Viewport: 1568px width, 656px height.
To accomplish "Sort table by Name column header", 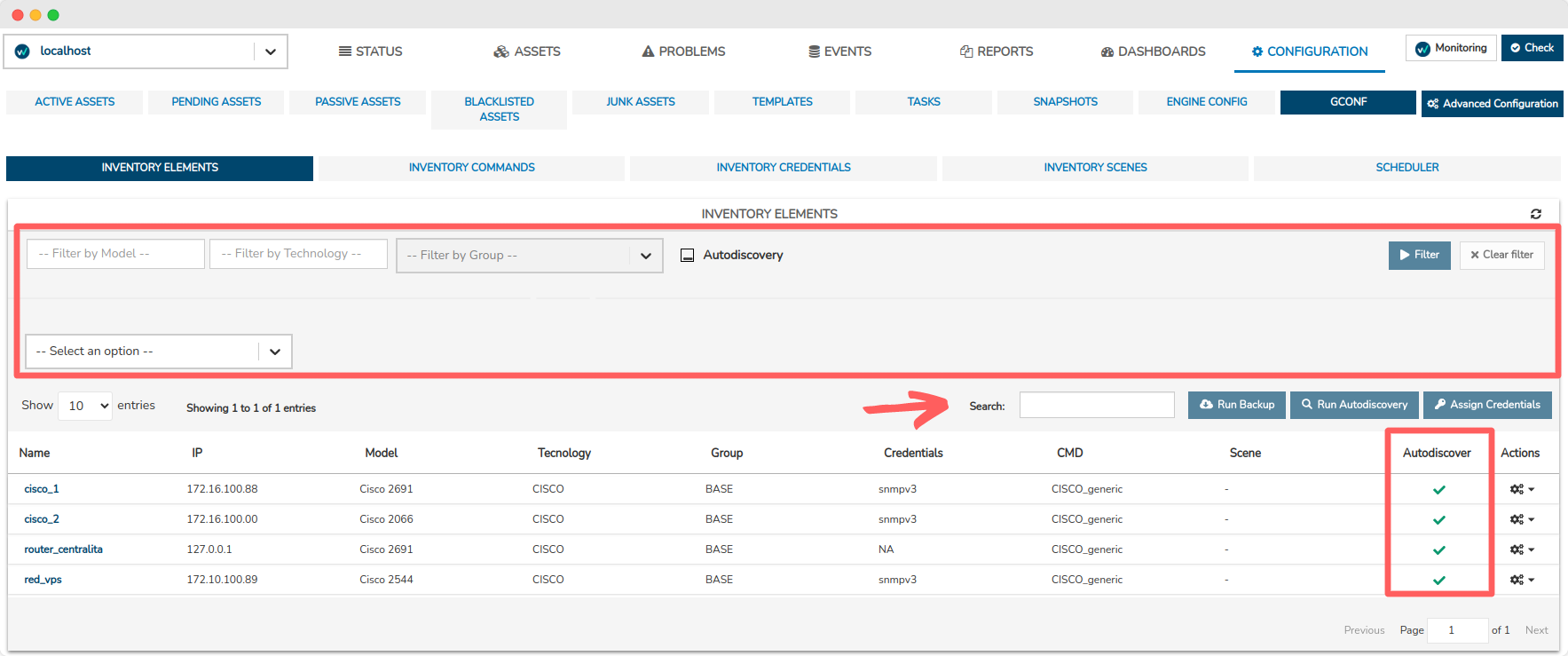I will pos(35,453).
